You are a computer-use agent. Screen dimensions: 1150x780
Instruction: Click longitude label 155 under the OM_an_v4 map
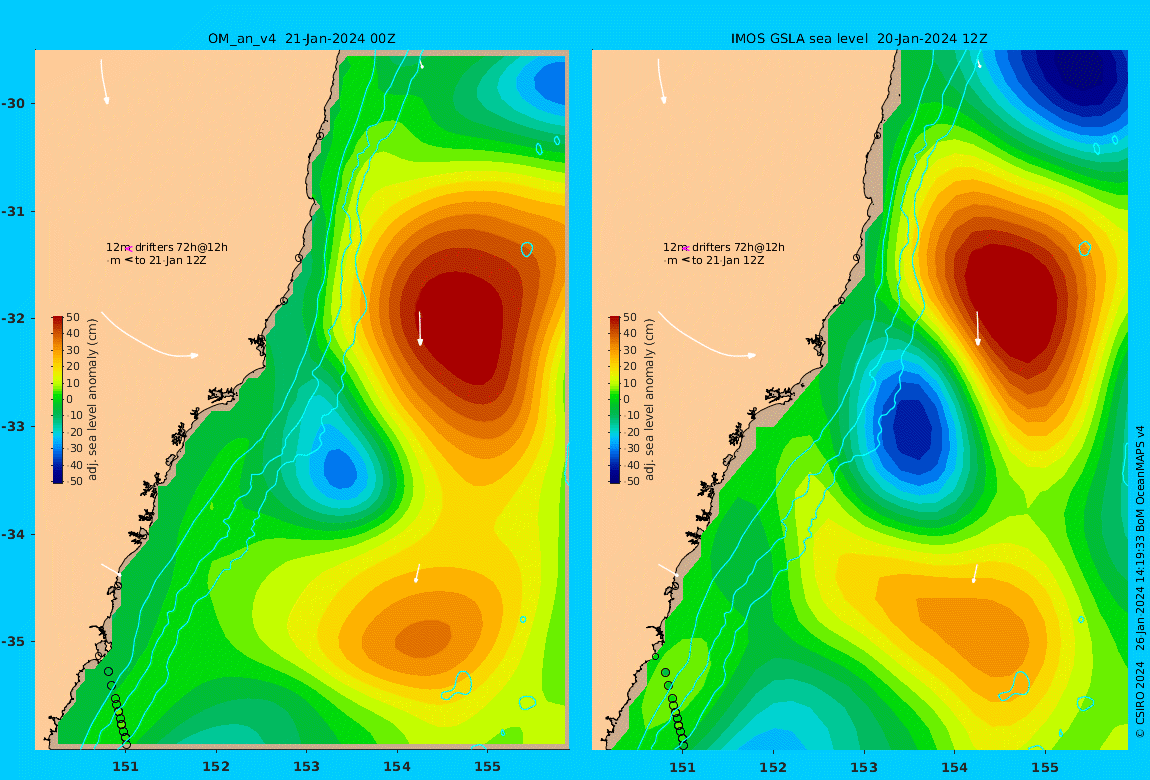tap(487, 767)
